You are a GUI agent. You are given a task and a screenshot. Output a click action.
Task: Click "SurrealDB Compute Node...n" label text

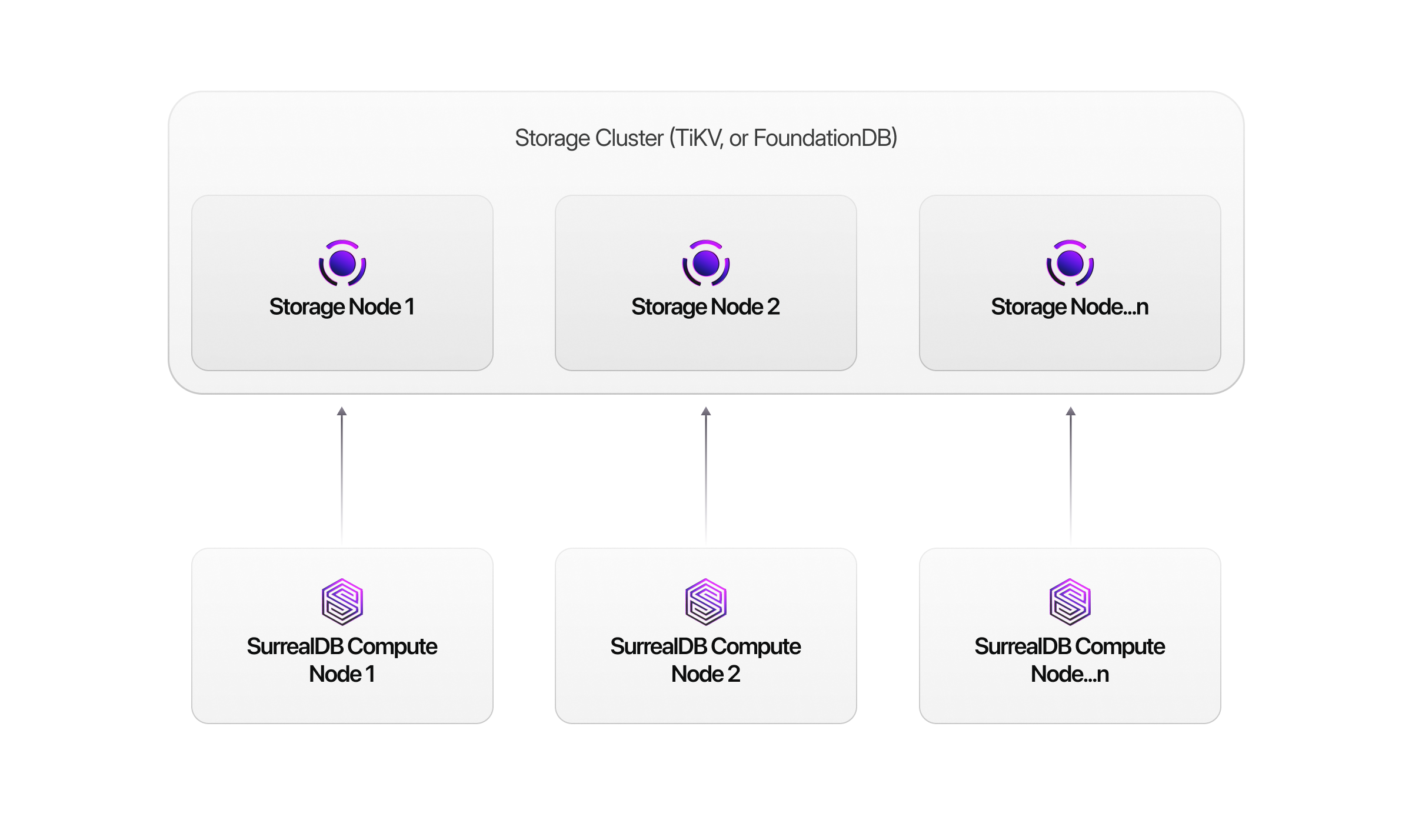[x=1070, y=660]
